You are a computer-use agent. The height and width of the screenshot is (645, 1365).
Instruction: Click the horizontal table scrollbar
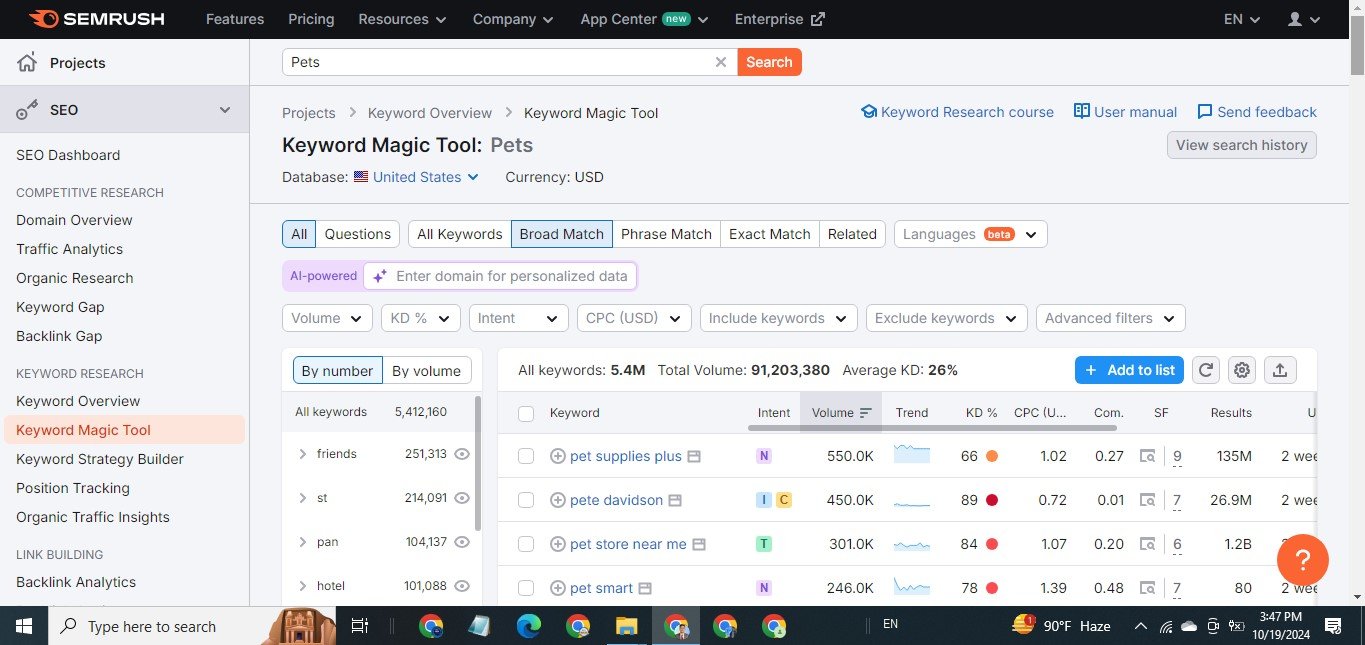932,428
